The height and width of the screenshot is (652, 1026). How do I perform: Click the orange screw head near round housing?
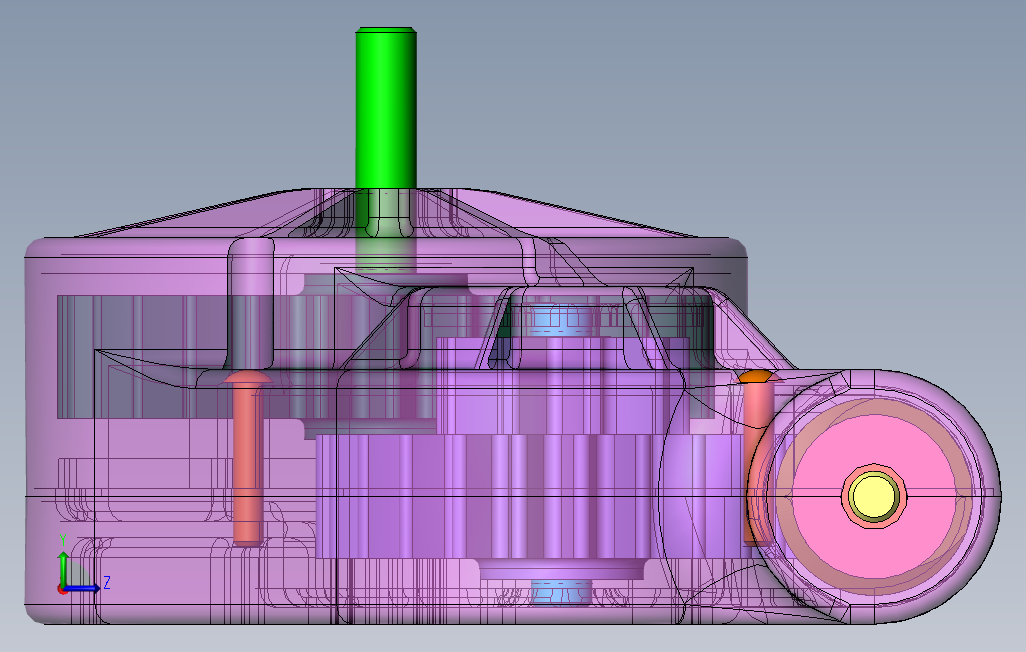click(756, 376)
